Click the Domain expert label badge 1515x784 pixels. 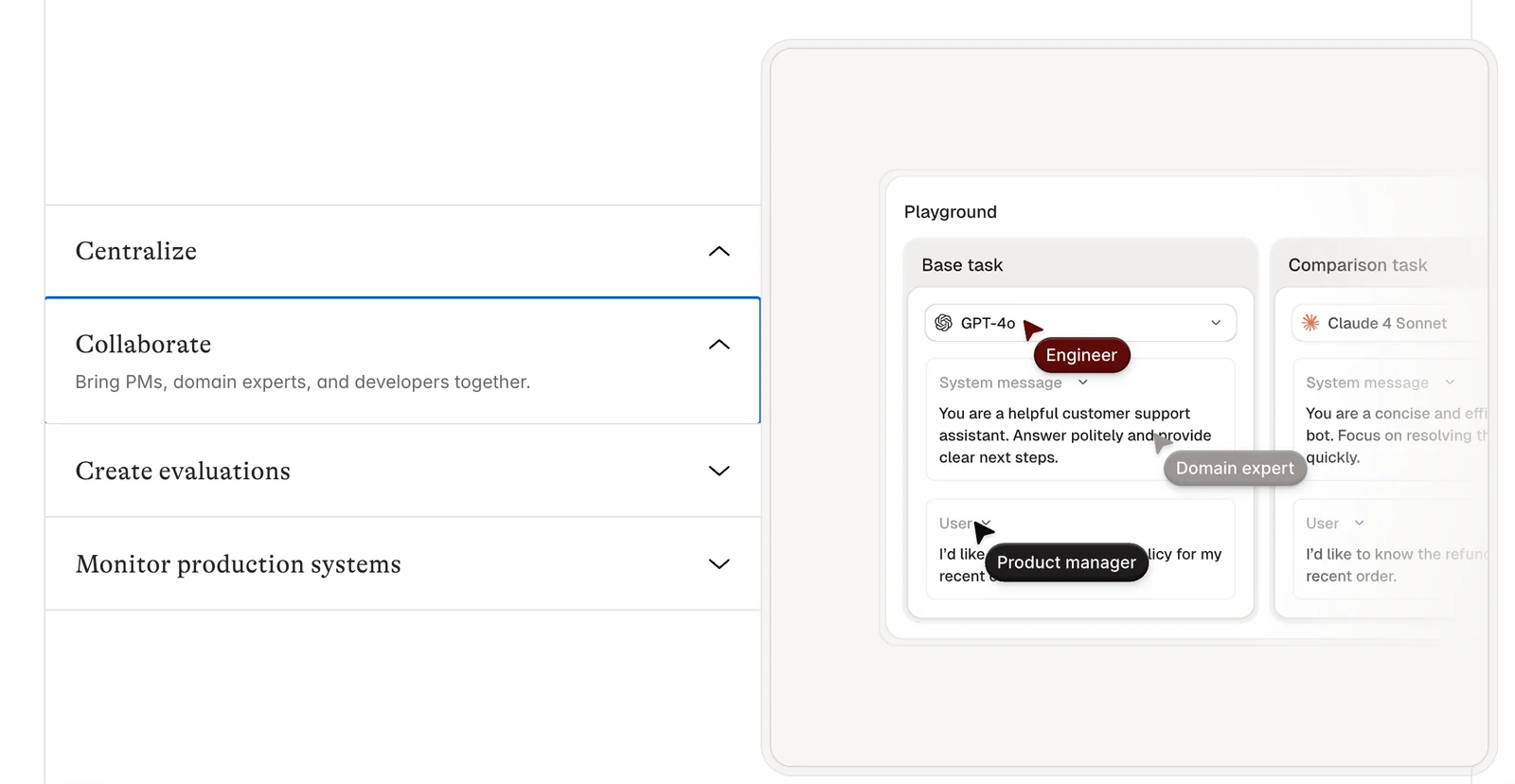(1234, 468)
